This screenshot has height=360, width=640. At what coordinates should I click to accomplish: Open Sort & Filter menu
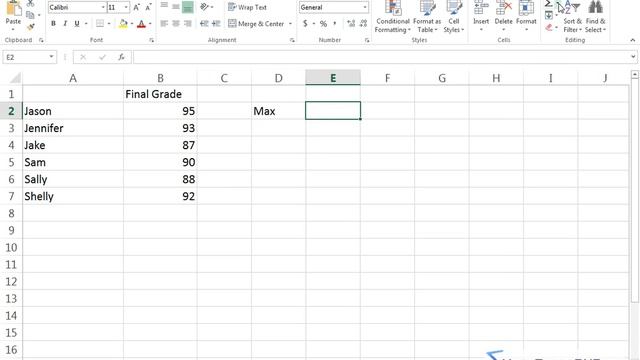(572, 17)
